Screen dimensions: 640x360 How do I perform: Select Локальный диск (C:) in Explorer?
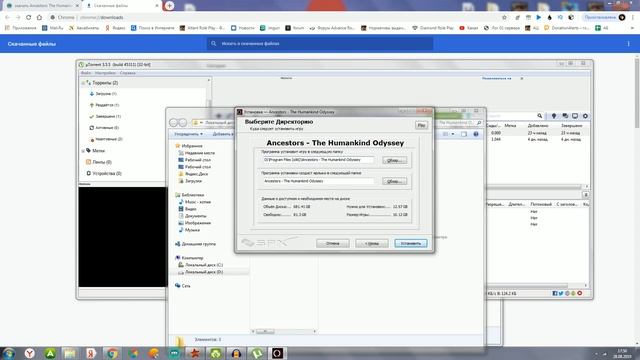pyautogui.click(x=200, y=265)
